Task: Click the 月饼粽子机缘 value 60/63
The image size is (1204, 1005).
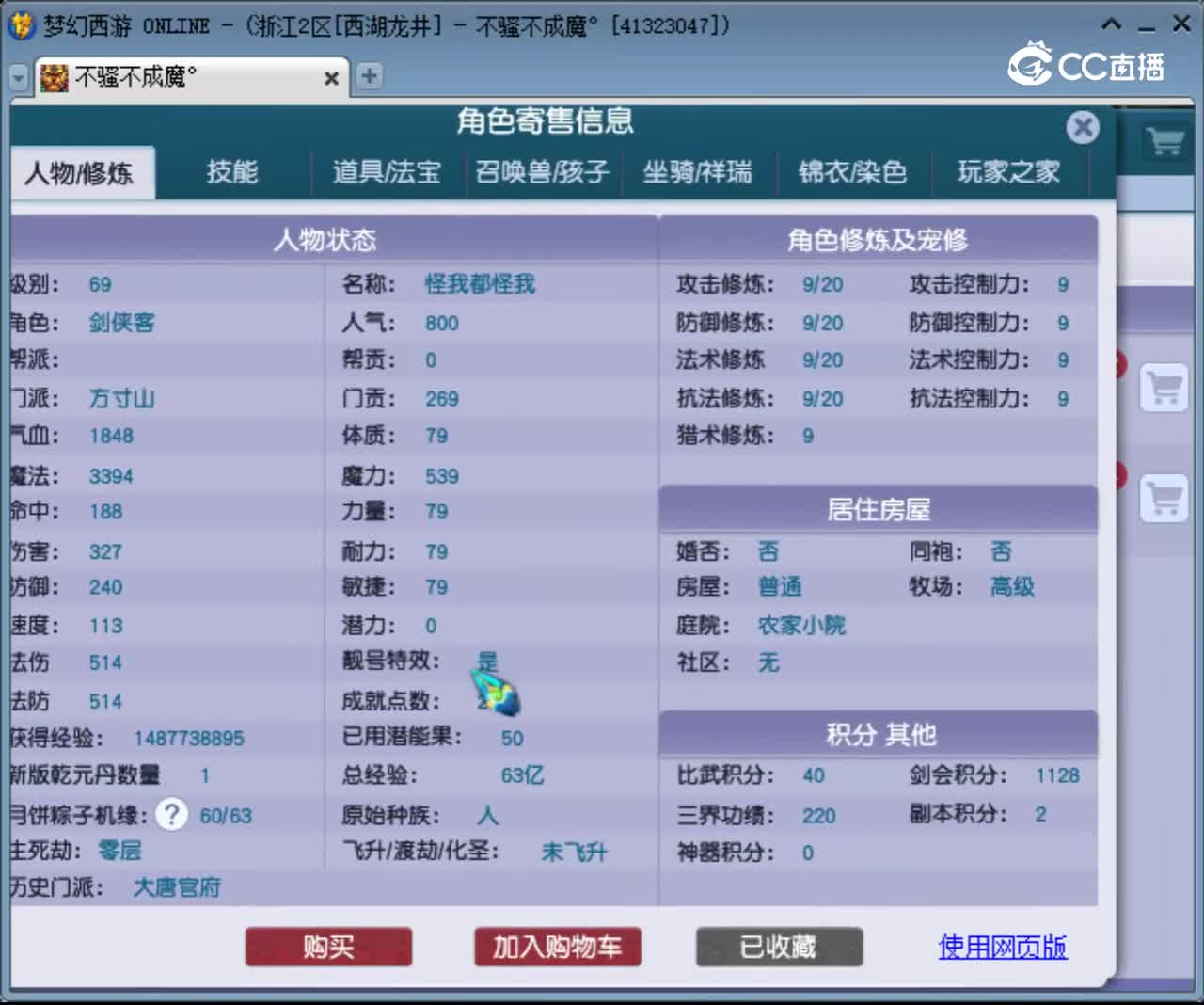Action: click(226, 816)
